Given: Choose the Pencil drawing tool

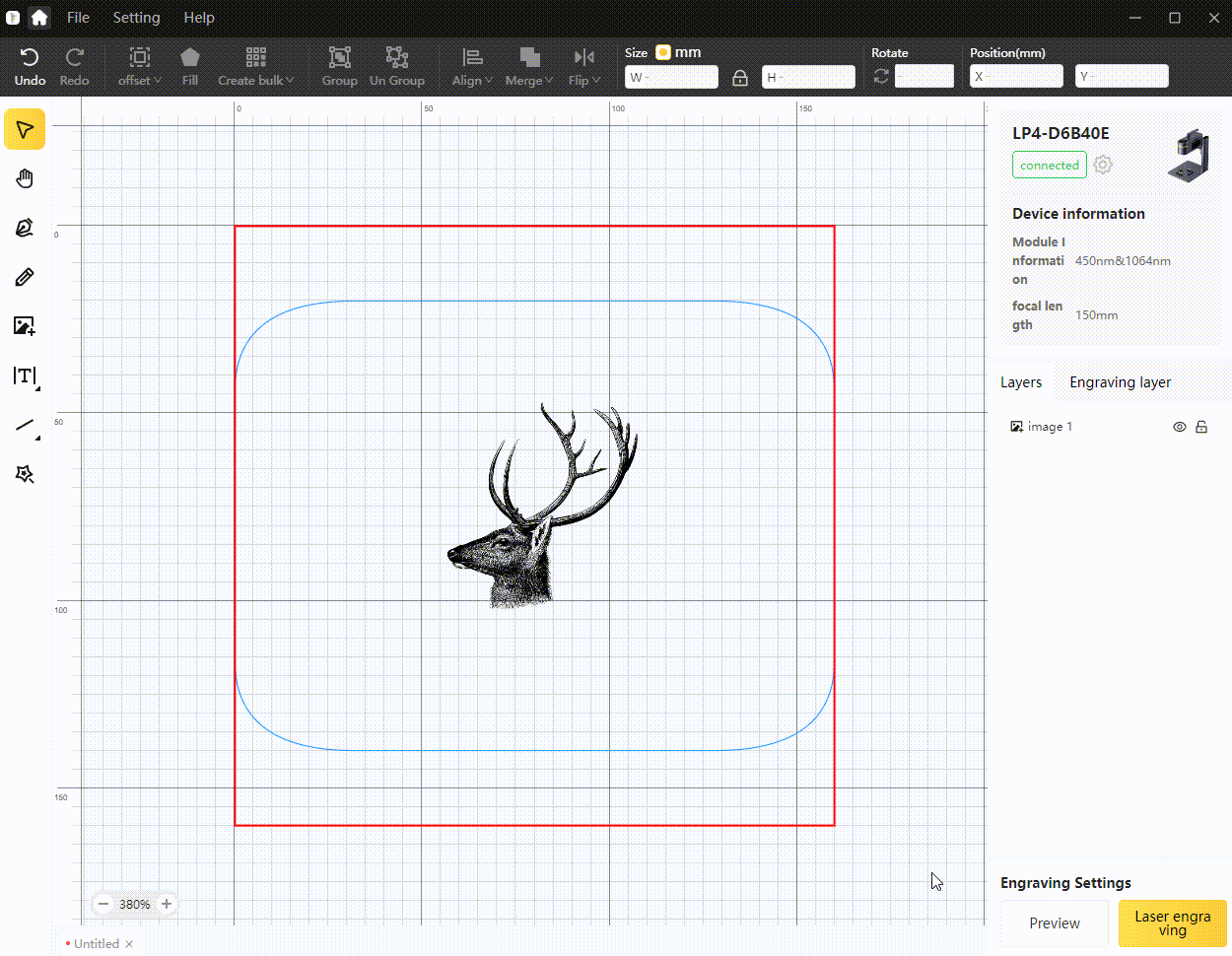Looking at the screenshot, I should click(25, 277).
